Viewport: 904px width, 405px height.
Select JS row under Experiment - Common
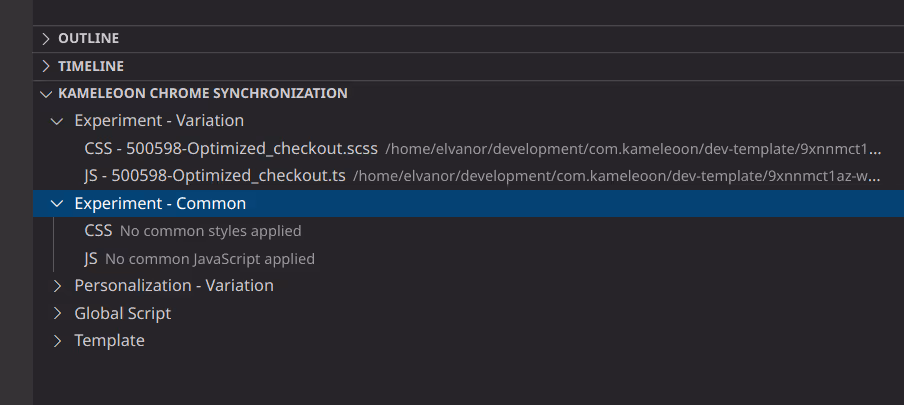click(468, 258)
